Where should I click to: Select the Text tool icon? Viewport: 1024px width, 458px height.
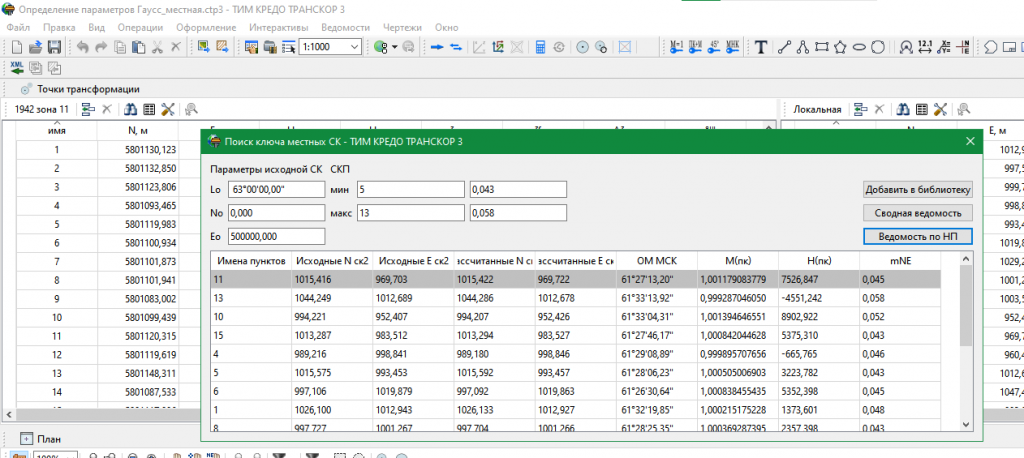[x=761, y=47]
